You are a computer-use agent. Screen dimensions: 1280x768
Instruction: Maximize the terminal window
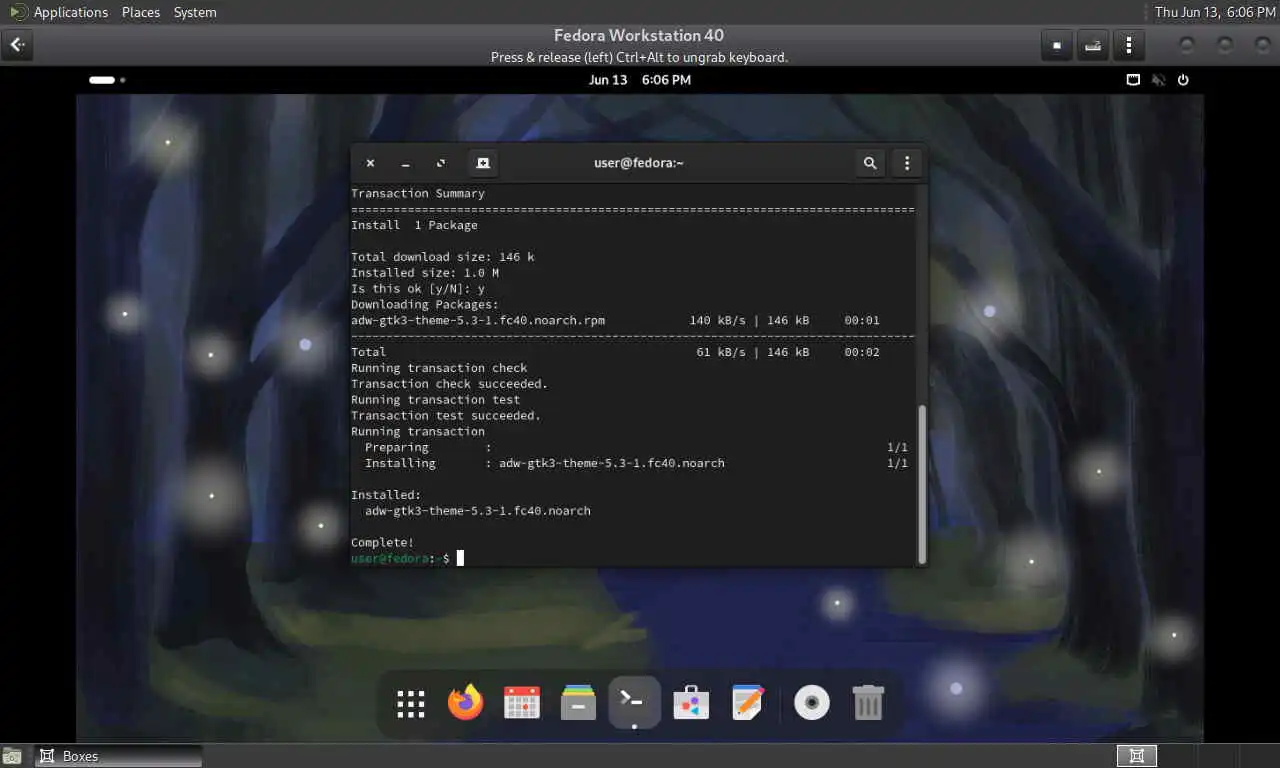click(441, 163)
